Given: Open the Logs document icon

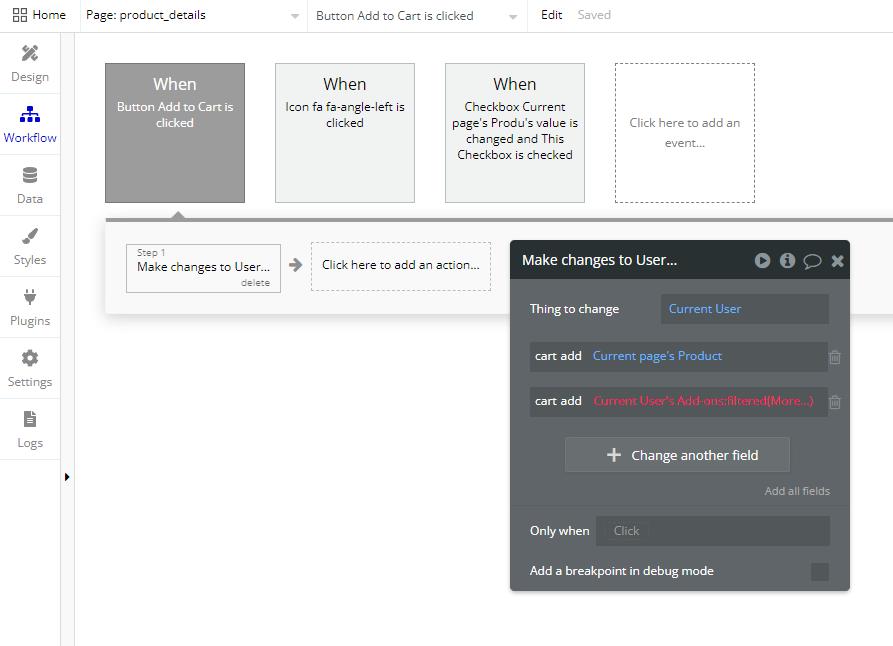Looking at the screenshot, I should click(30, 419).
